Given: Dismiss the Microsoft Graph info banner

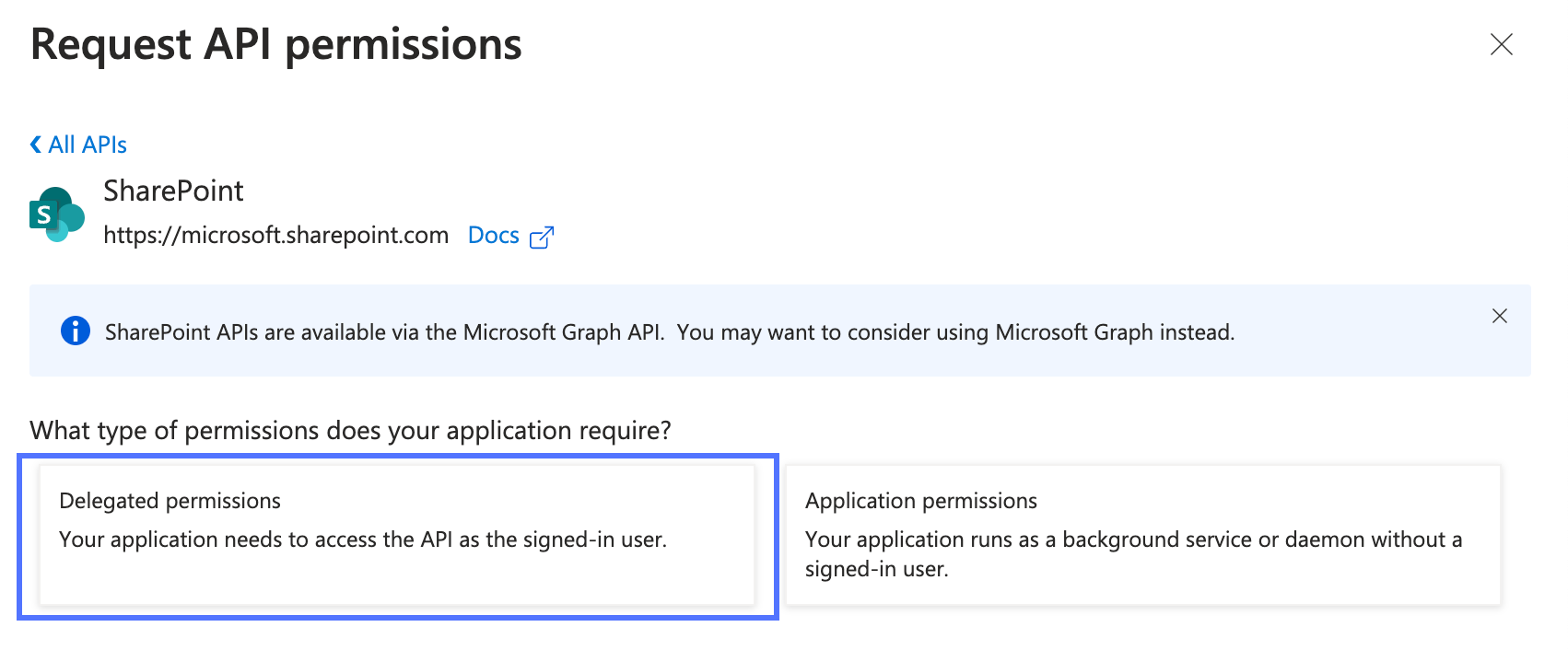Looking at the screenshot, I should pos(1500,316).
